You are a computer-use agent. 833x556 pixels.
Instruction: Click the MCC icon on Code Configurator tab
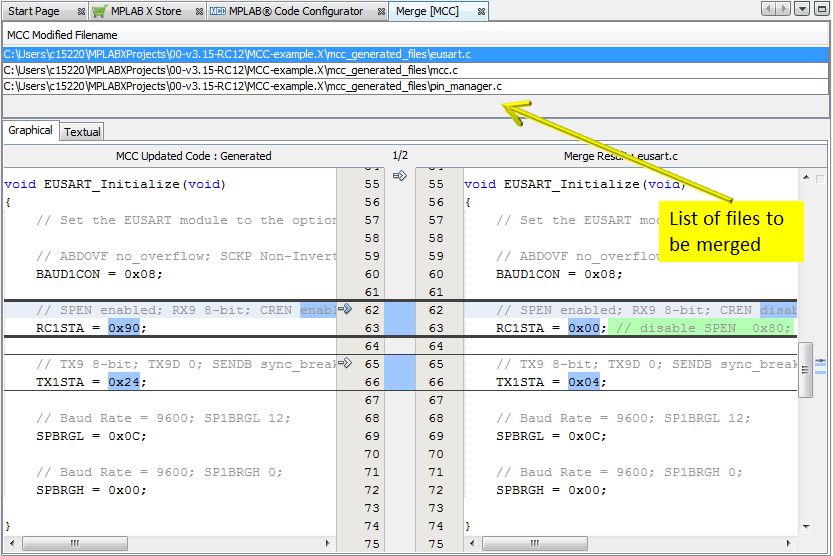(218, 11)
